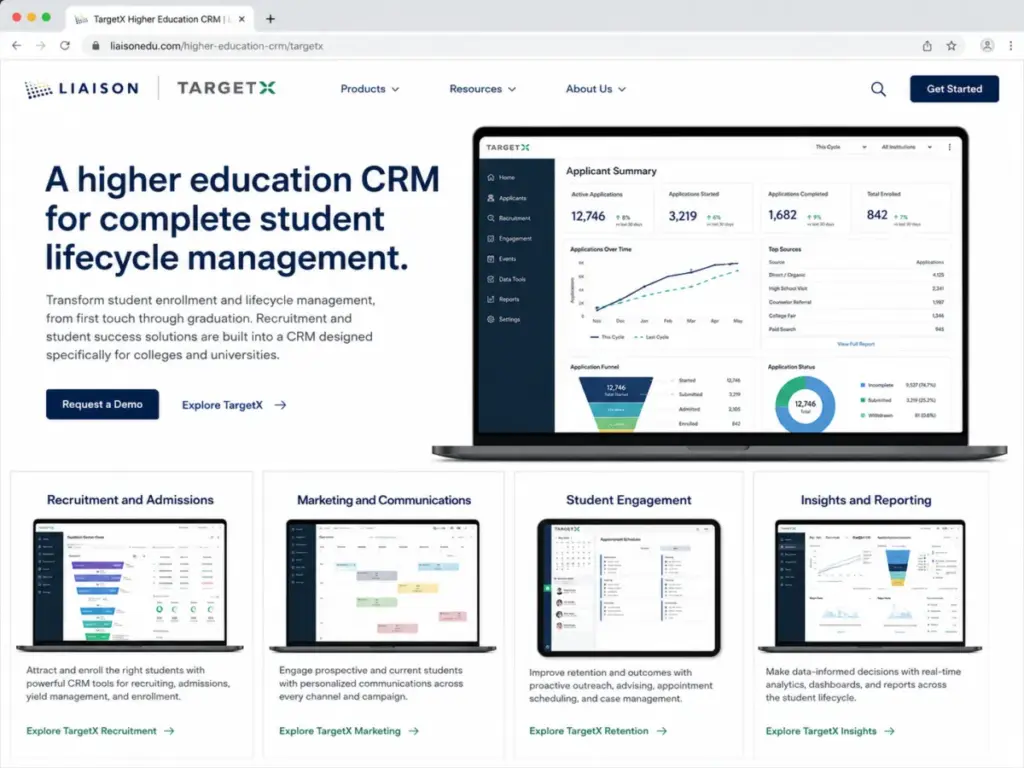Click the Insights and Reporting laptop thumbnail
The height and width of the screenshot is (768, 1024).
pyautogui.click(x=870, y=585)
